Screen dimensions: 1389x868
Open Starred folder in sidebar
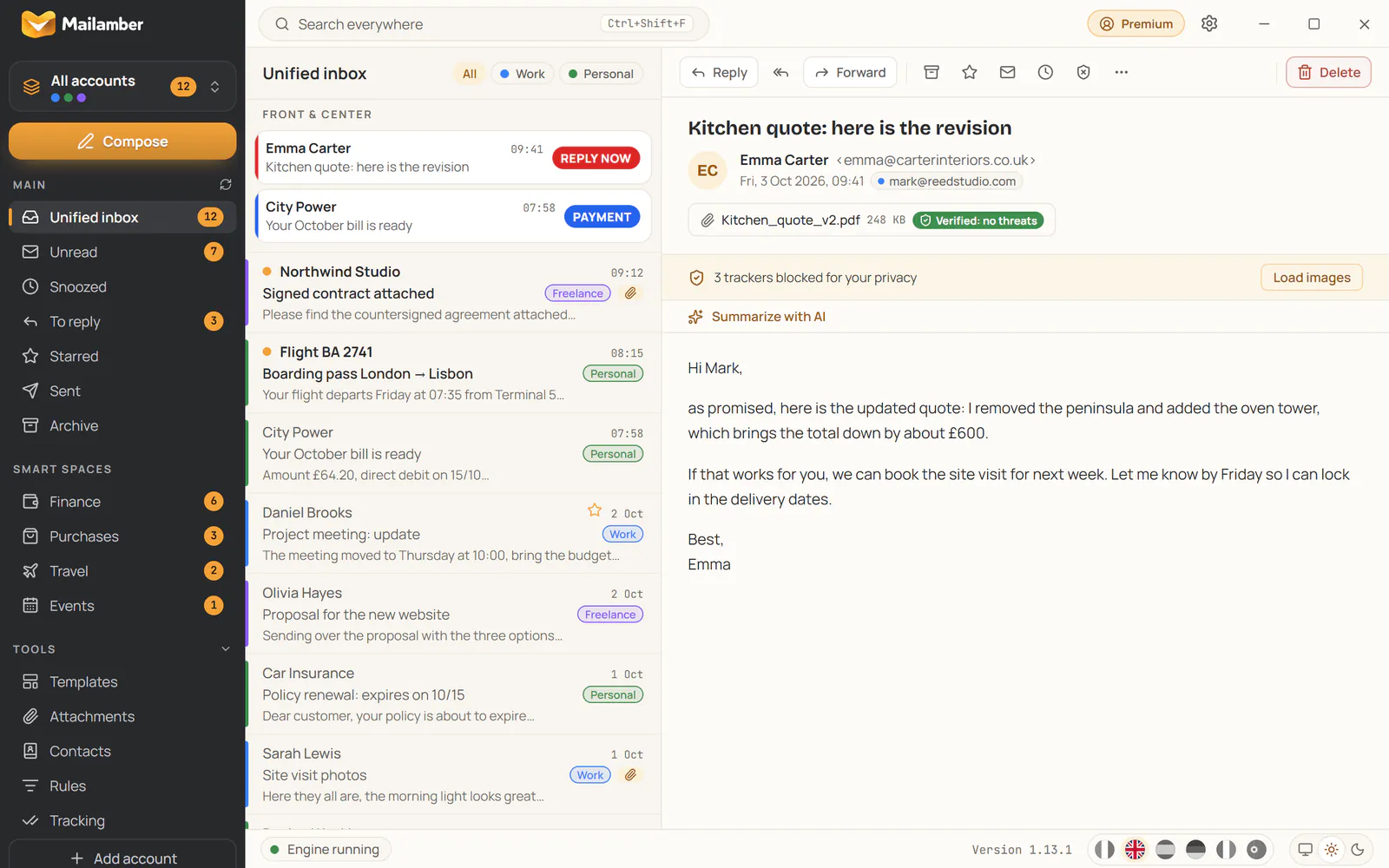pyautogui.click(x=122, y=356)
